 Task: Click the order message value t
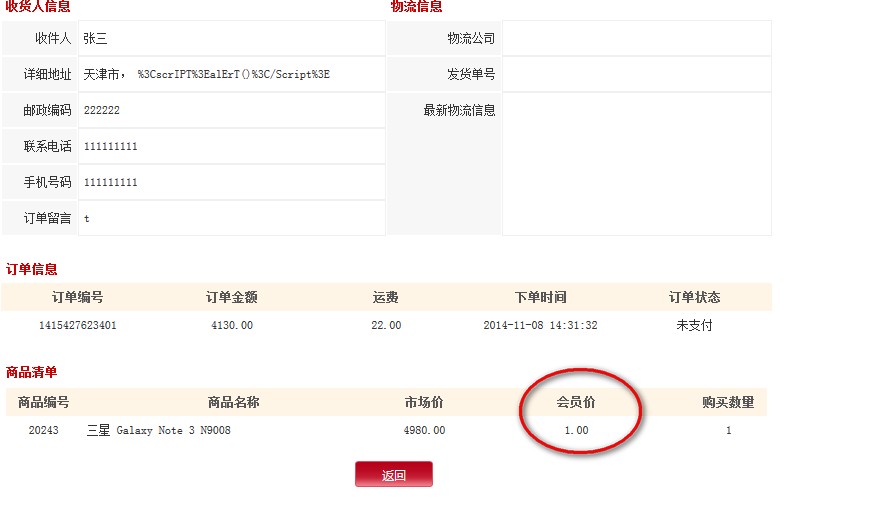(x=87, y=218)
